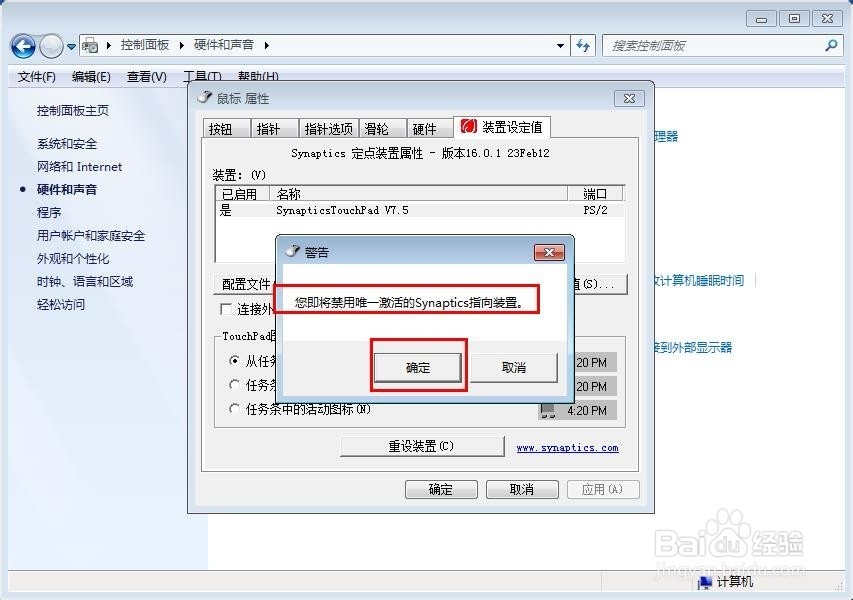This screenshot has width=853, height=600.
Task: Open 时钟、语言和区域 category
Action: (85, 282)
